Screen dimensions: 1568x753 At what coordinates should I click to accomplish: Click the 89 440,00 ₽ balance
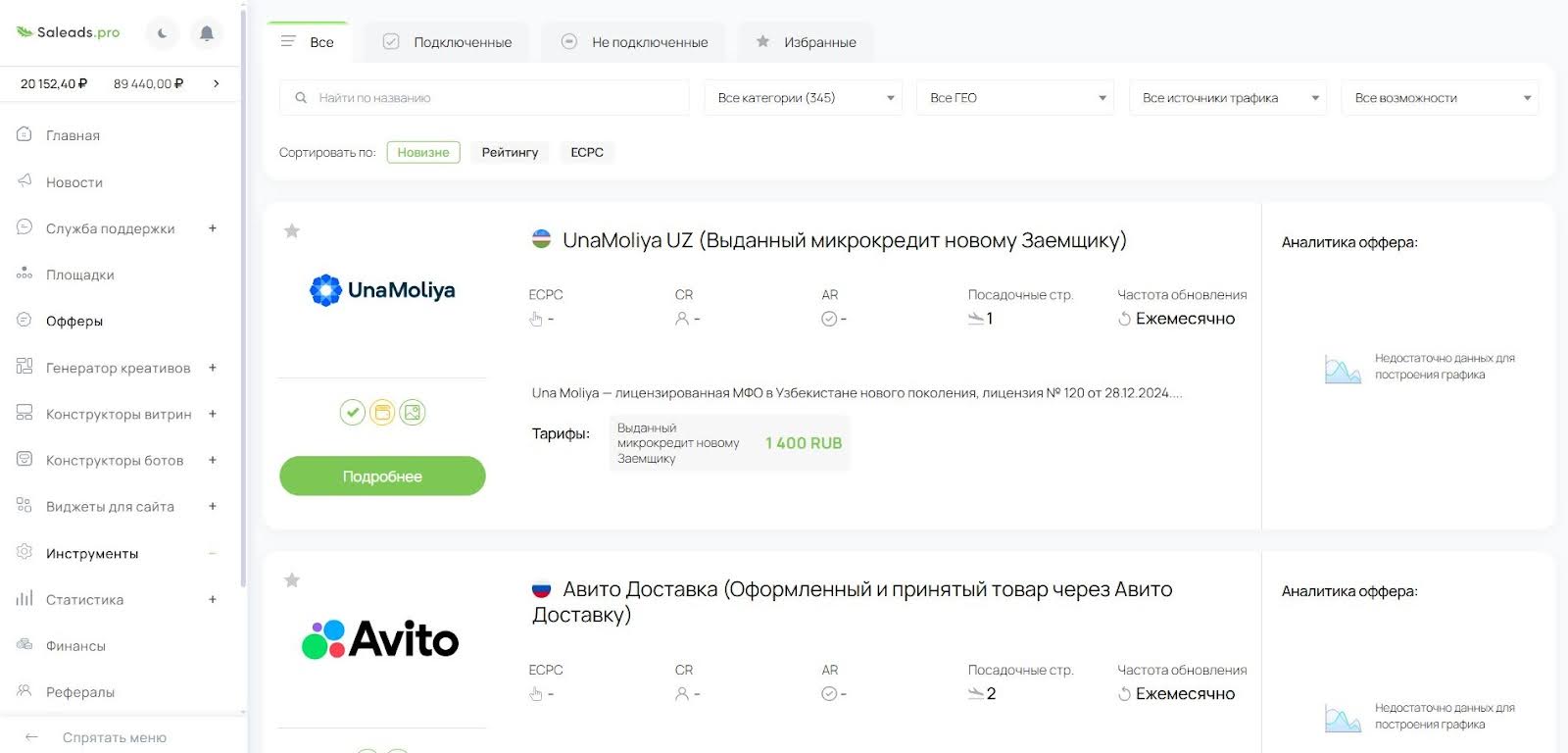[x=149, y=83]
